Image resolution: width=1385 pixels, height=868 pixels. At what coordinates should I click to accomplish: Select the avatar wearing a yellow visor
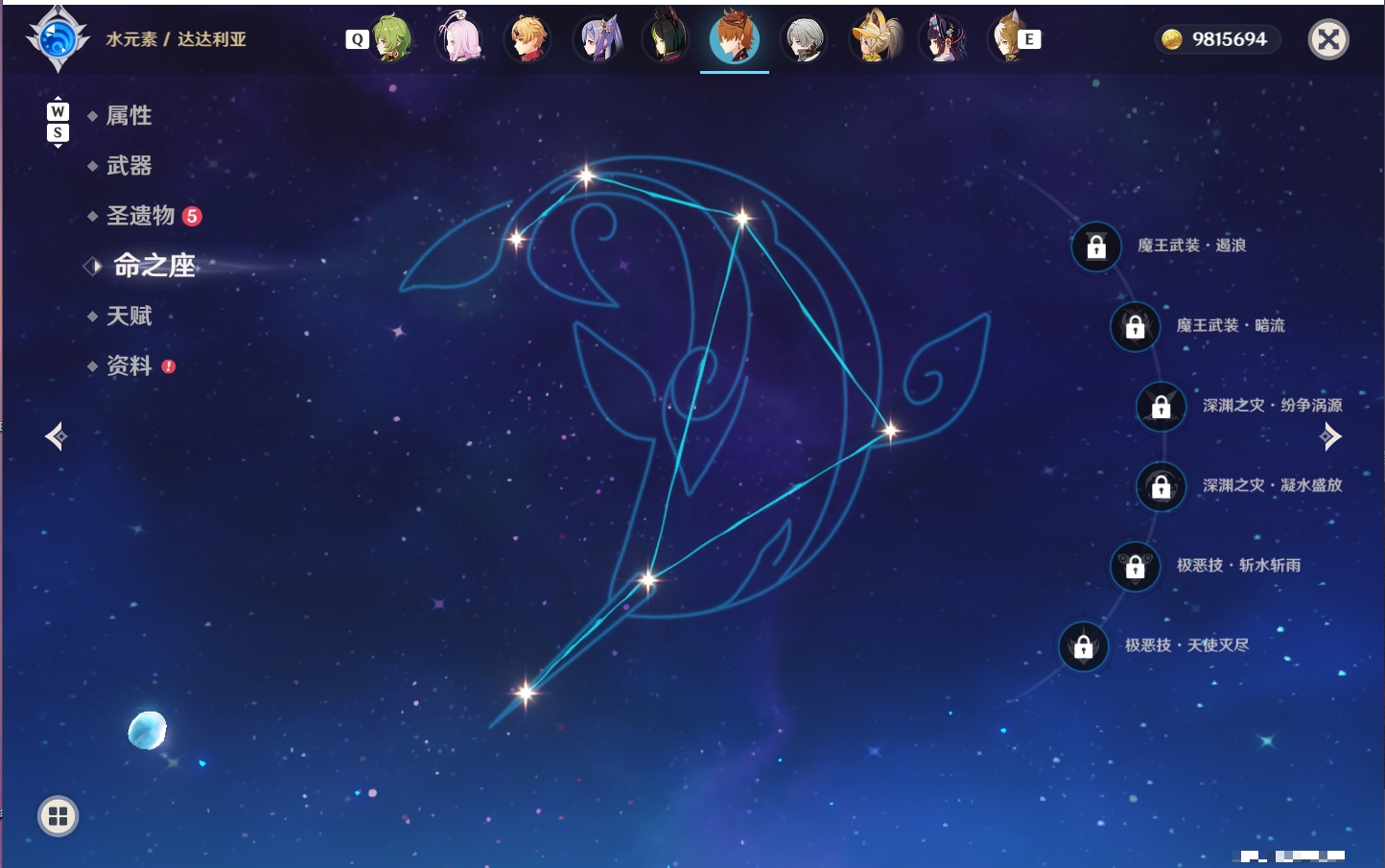pyautogui.click(x=874, y=38)
